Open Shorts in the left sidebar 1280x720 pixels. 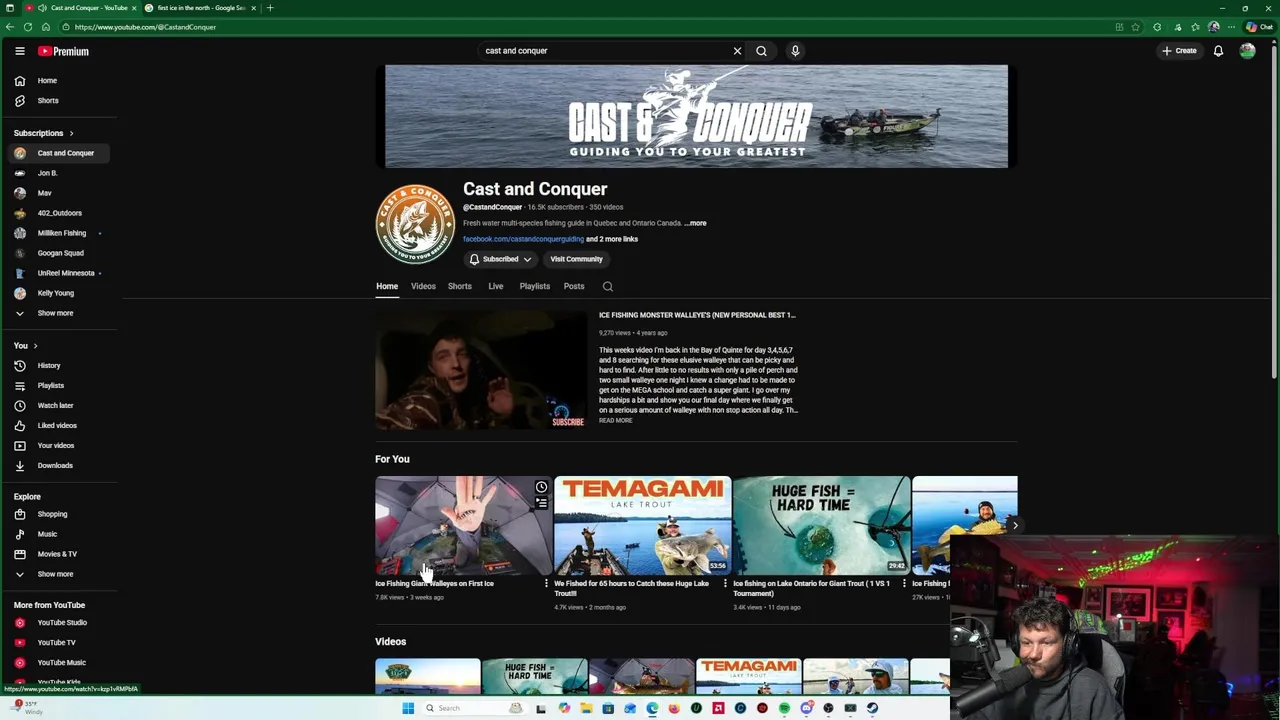tap(60, 101)
